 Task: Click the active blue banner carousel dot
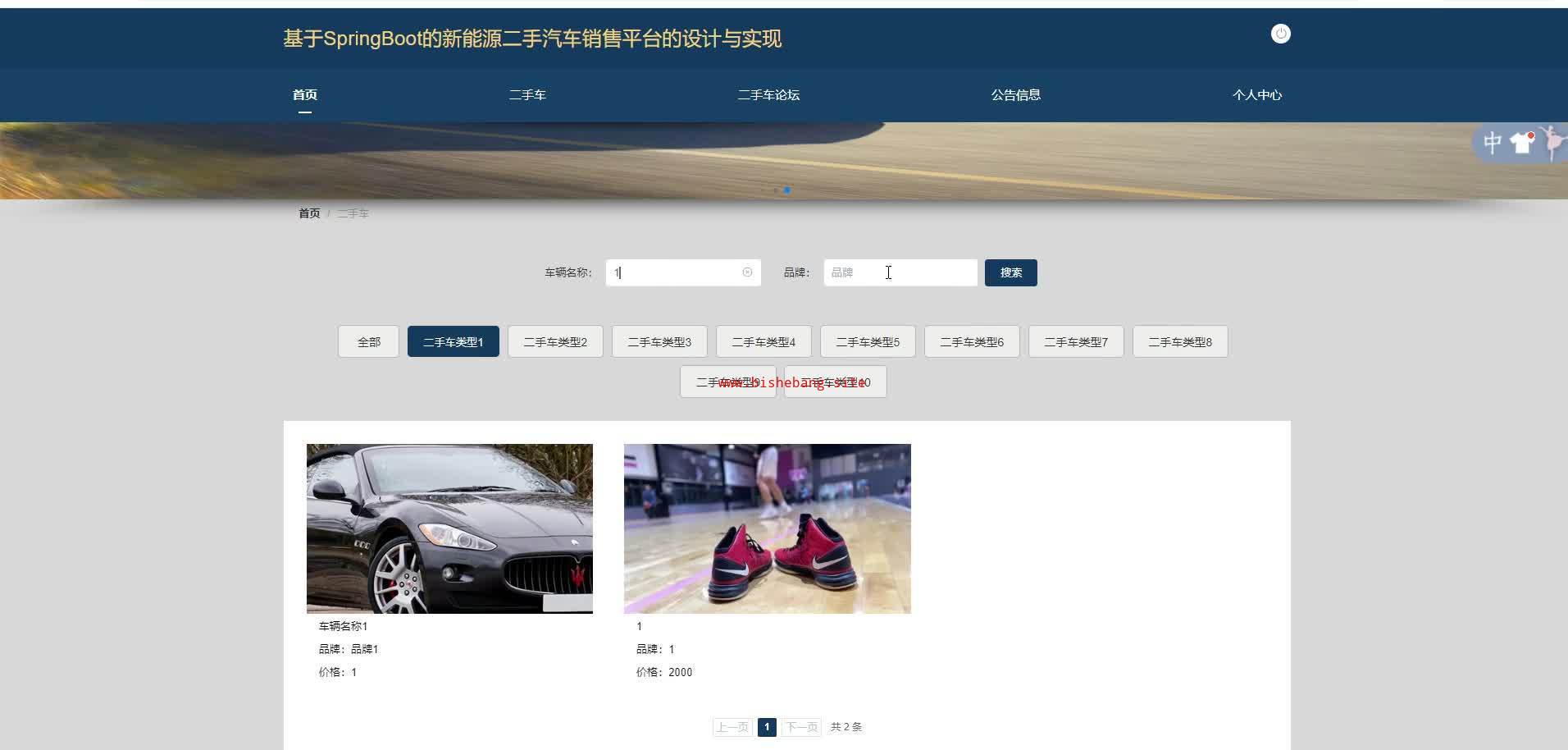786,190
